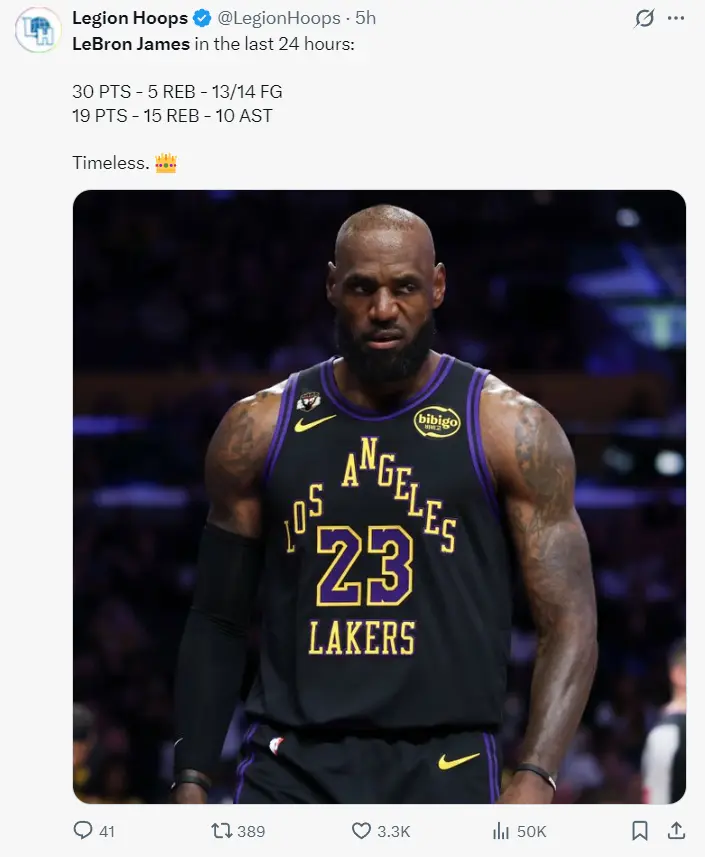Click the 30 PTS stat line text

[177, 91]
